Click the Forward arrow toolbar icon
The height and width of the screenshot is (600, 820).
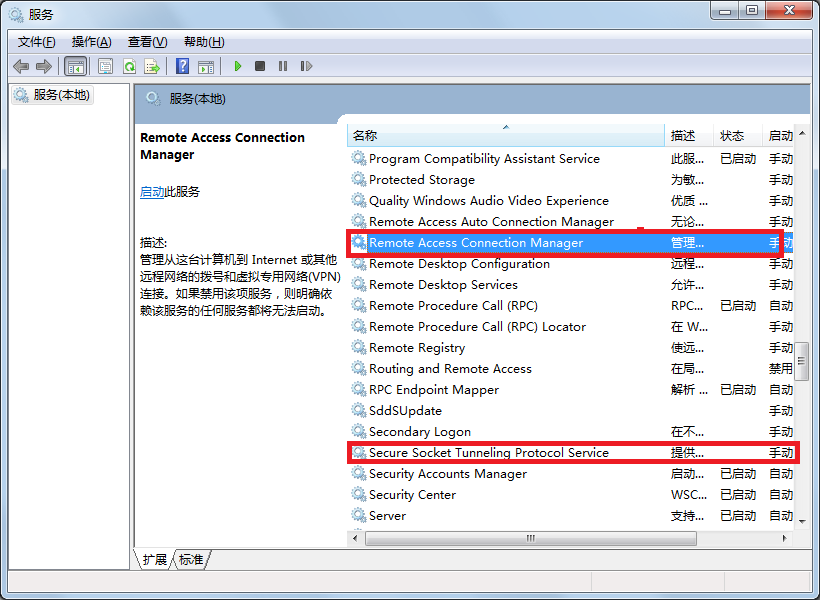44,66
